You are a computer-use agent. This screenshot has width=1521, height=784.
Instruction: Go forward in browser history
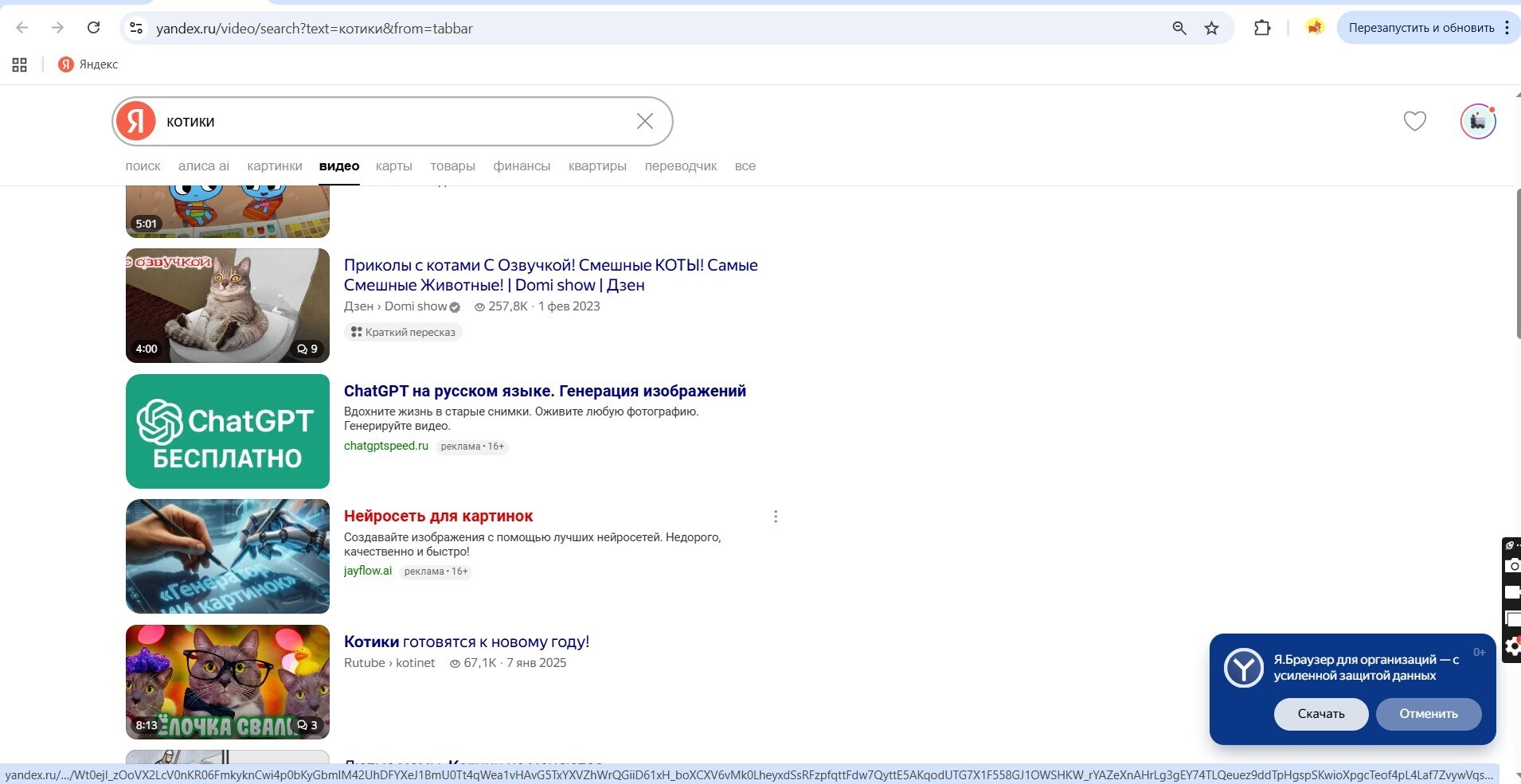click(x=57, y=28)
